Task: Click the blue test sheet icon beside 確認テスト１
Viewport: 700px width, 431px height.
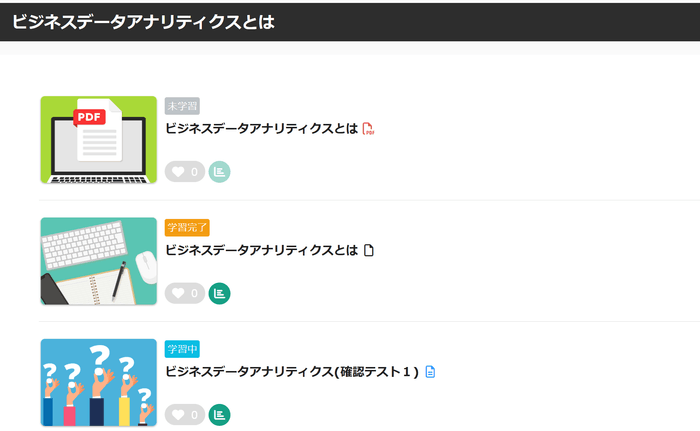Action: pos(430,372)
